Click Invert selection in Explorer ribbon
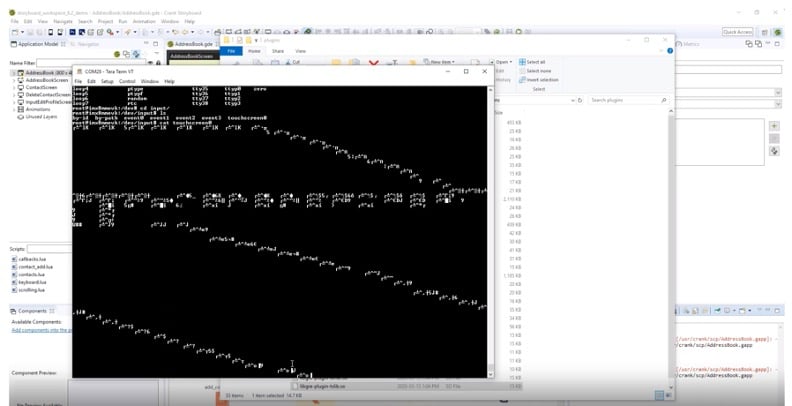This screenshot has width=792, height=406. [x=538, y=80]
